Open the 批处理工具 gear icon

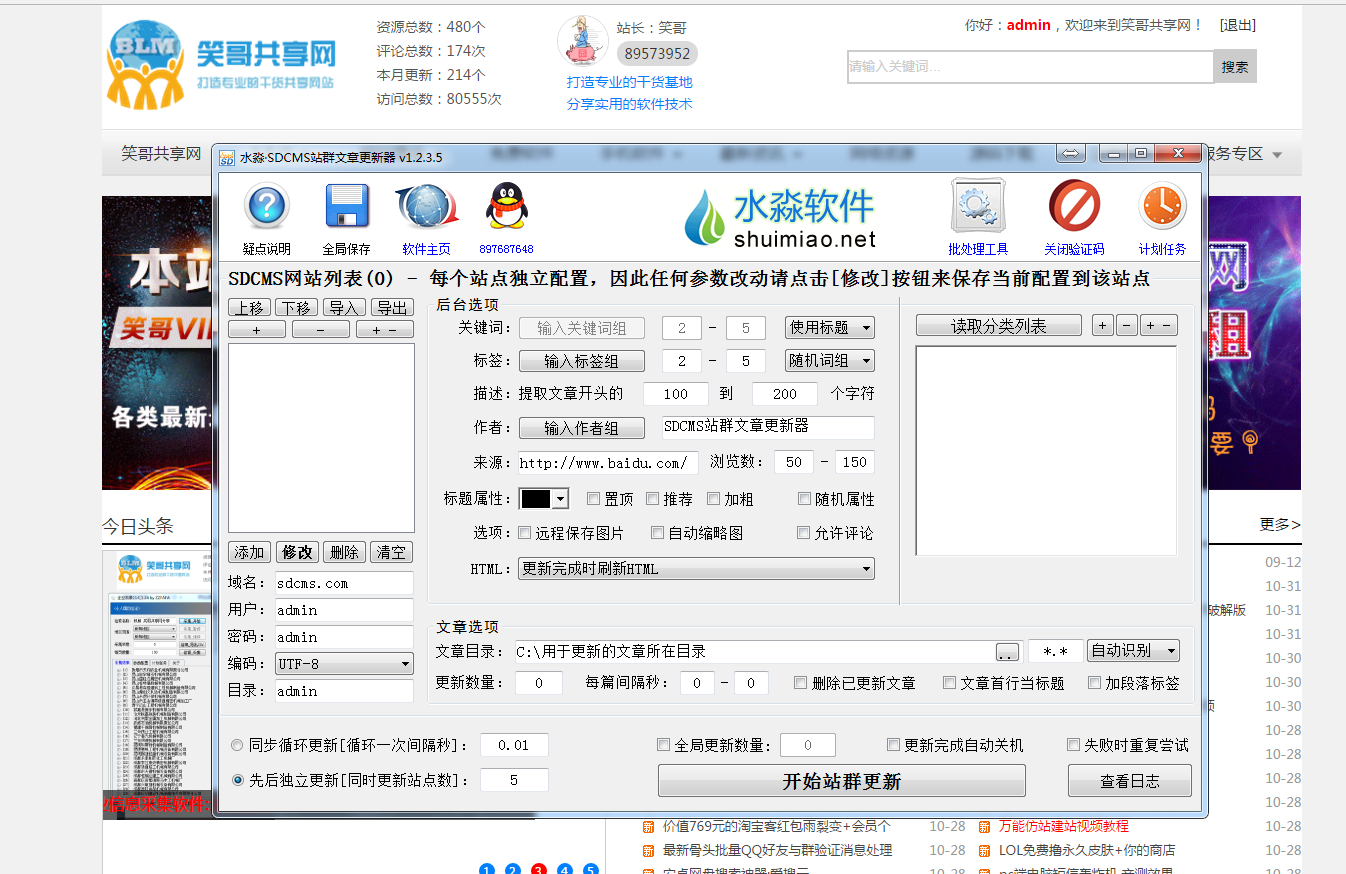978,207
